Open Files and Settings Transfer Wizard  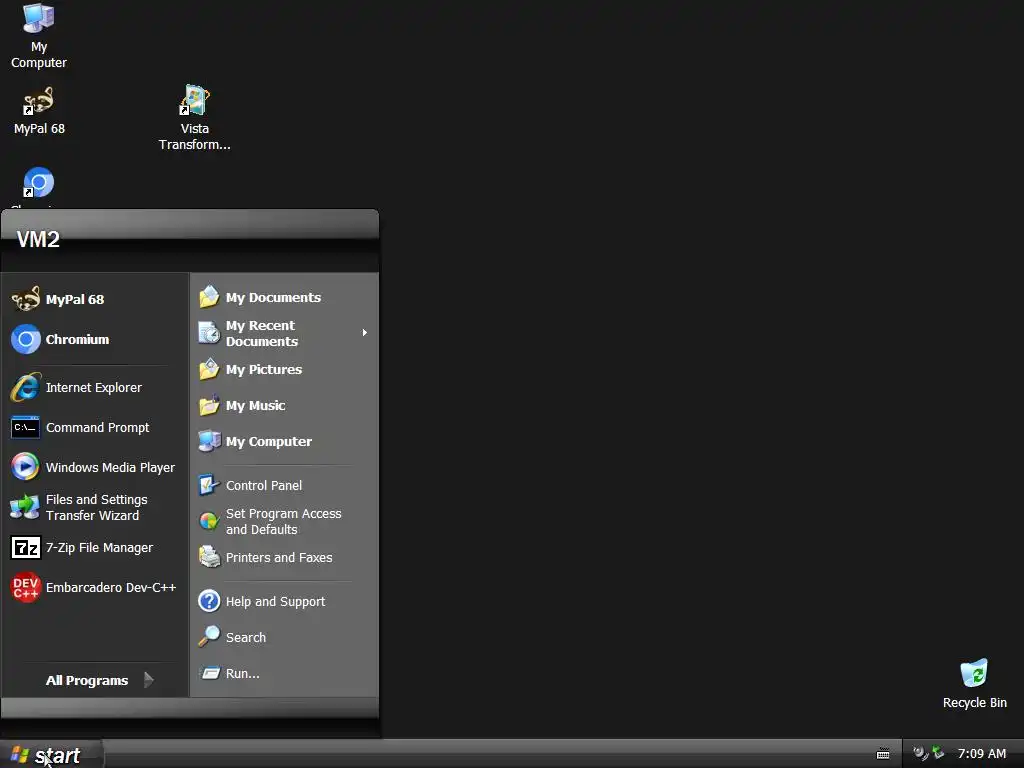(95, 507)
